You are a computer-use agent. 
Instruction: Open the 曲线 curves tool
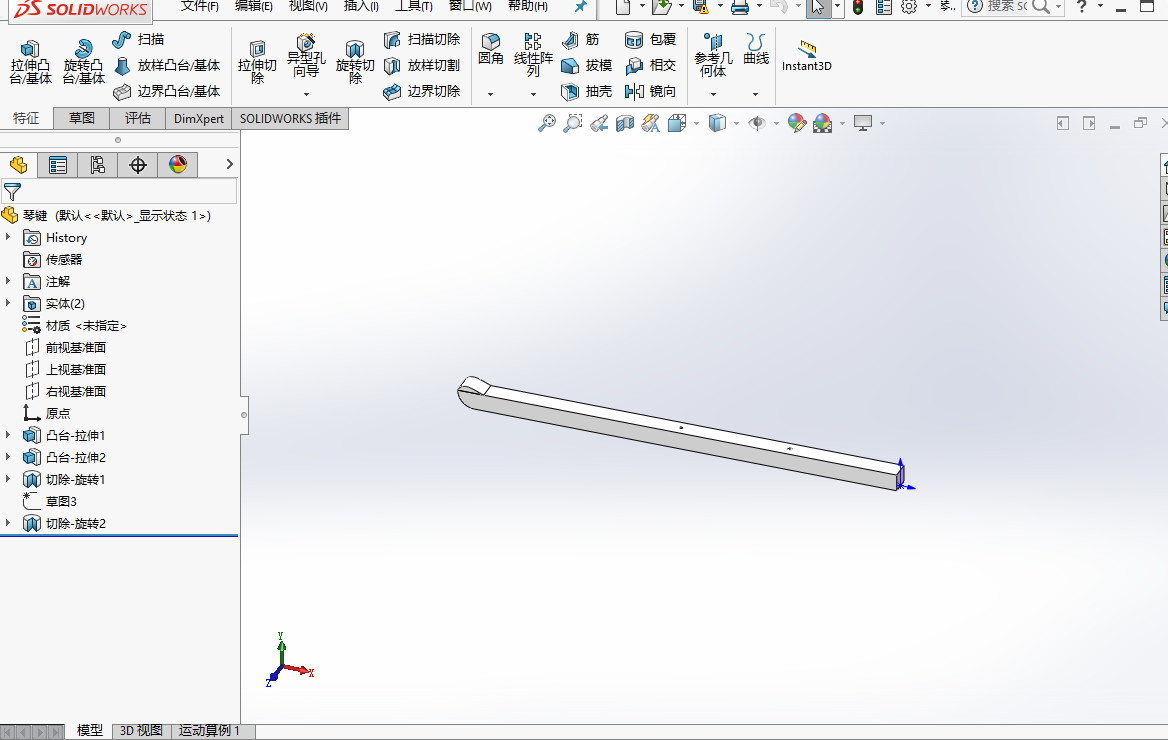tap(755, 48)
